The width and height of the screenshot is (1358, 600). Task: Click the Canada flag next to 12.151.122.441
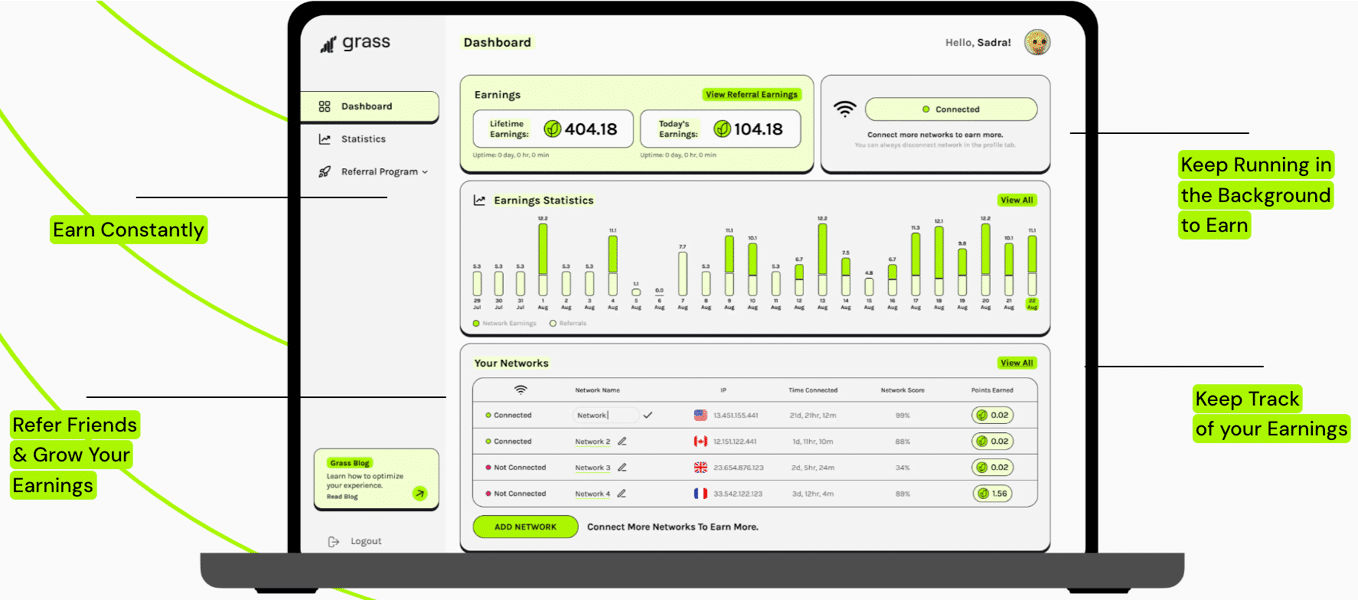click(700, 441)
